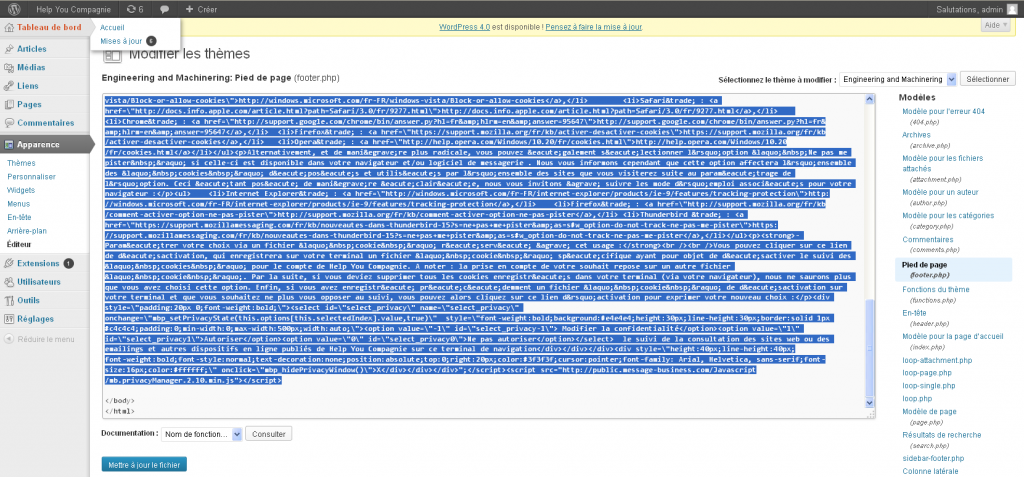
Task: Open Modèle de page template
Action: [929, 412]
